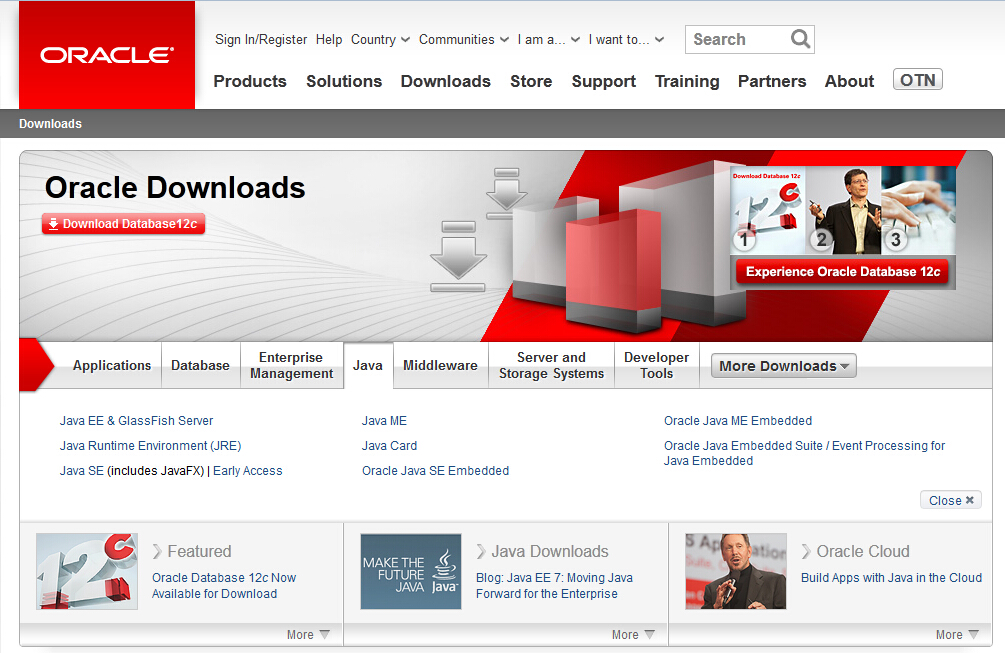Open Oracle Java Embedded Suite link
The image size is (1005, 653).
[x=804, y=453]
